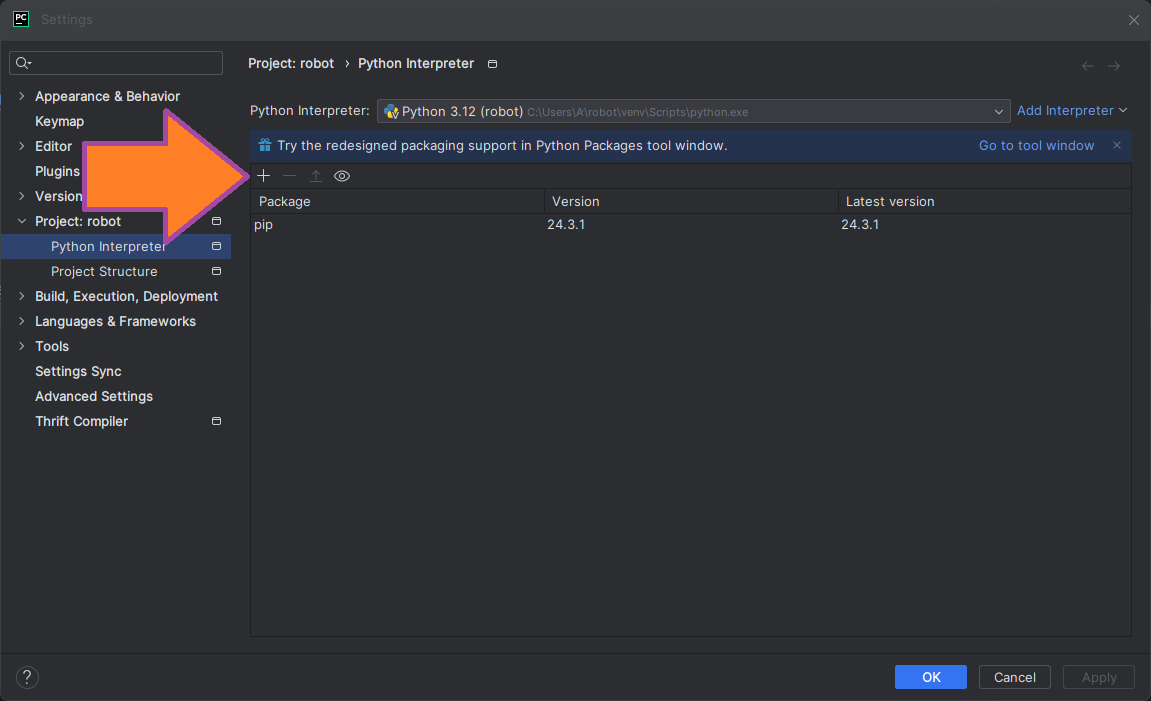The height and width of the screenshot is (701, 1151).
Task: Expand Languages & Frameworks section
Action: (x=21, y=321)
